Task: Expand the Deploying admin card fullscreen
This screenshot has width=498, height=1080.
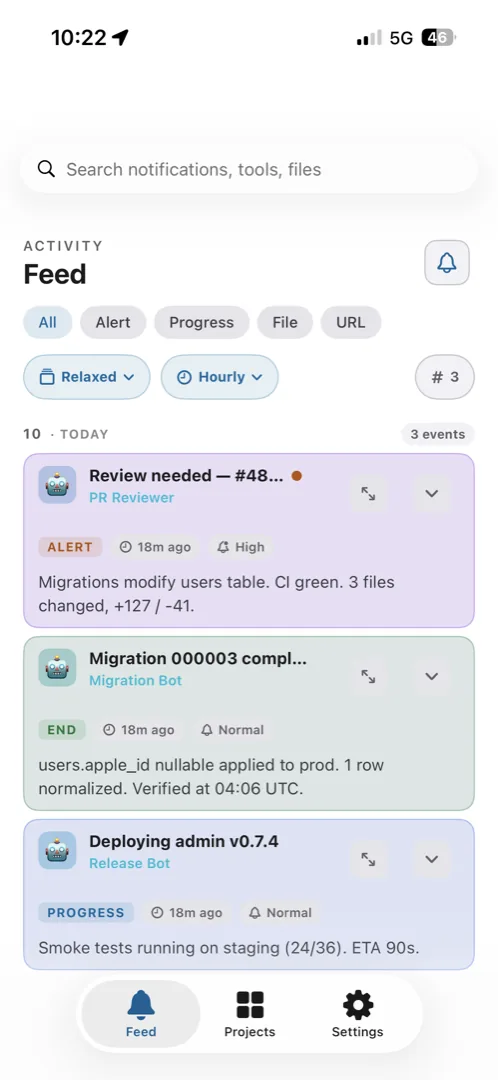Action: (369, 859)
